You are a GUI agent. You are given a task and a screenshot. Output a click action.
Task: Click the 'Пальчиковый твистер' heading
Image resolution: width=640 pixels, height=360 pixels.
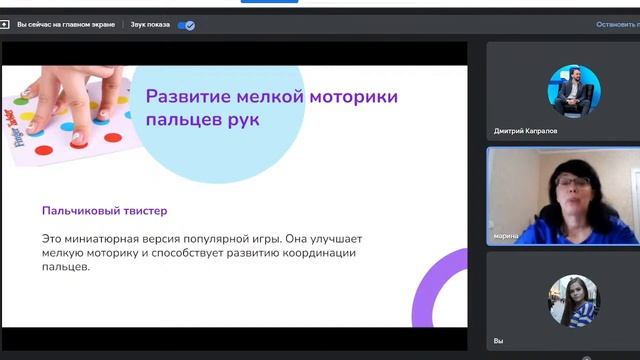pyautogui.click(x=104, y=211)
